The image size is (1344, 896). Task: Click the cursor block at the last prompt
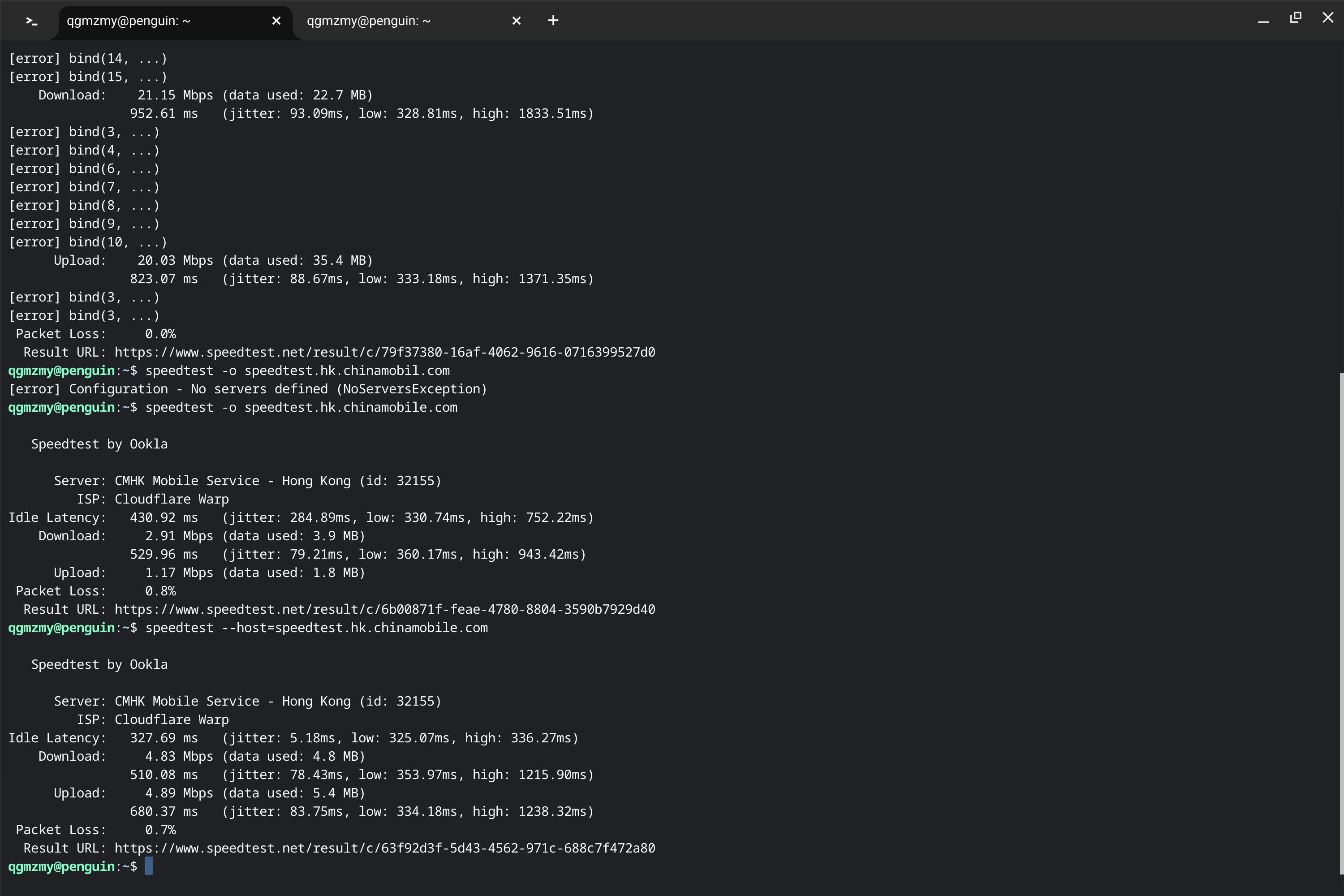coord(149,866)
